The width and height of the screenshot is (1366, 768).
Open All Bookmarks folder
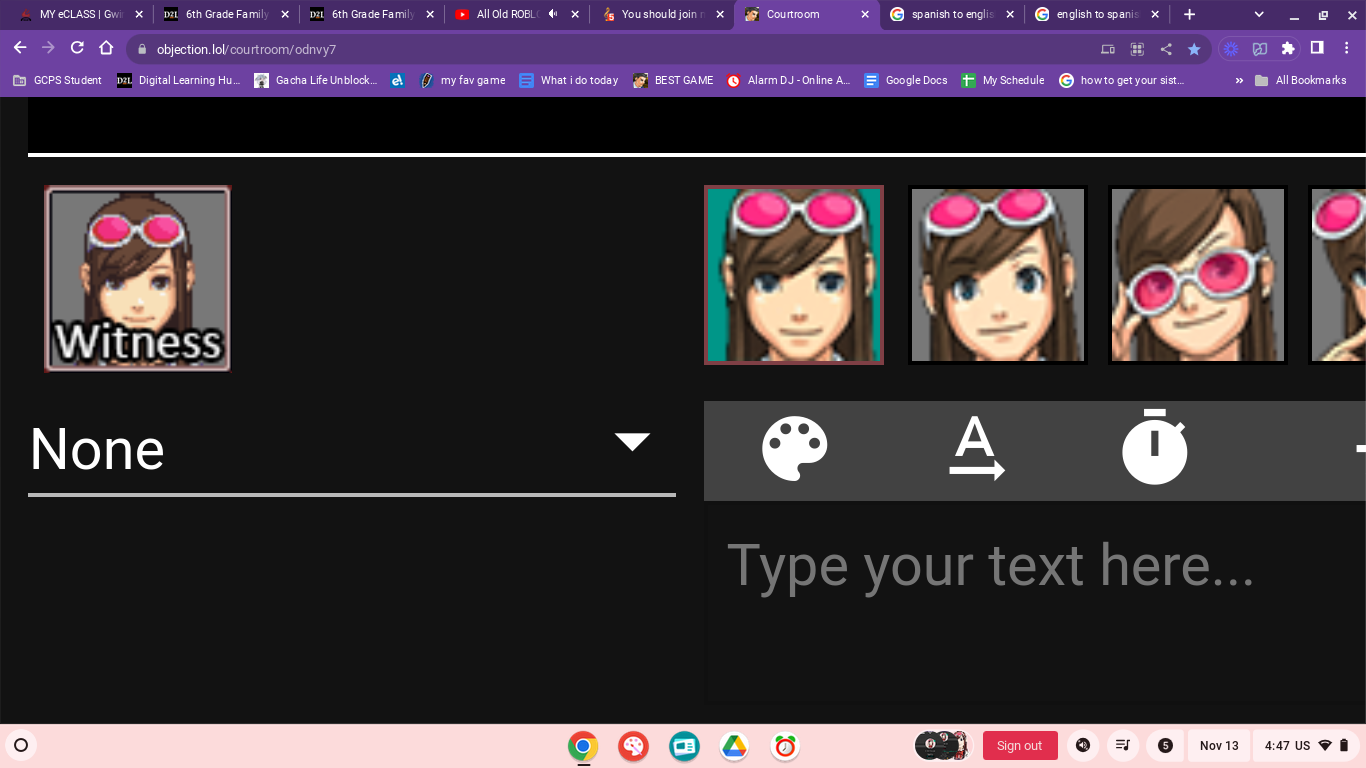tap(1301, 80)
